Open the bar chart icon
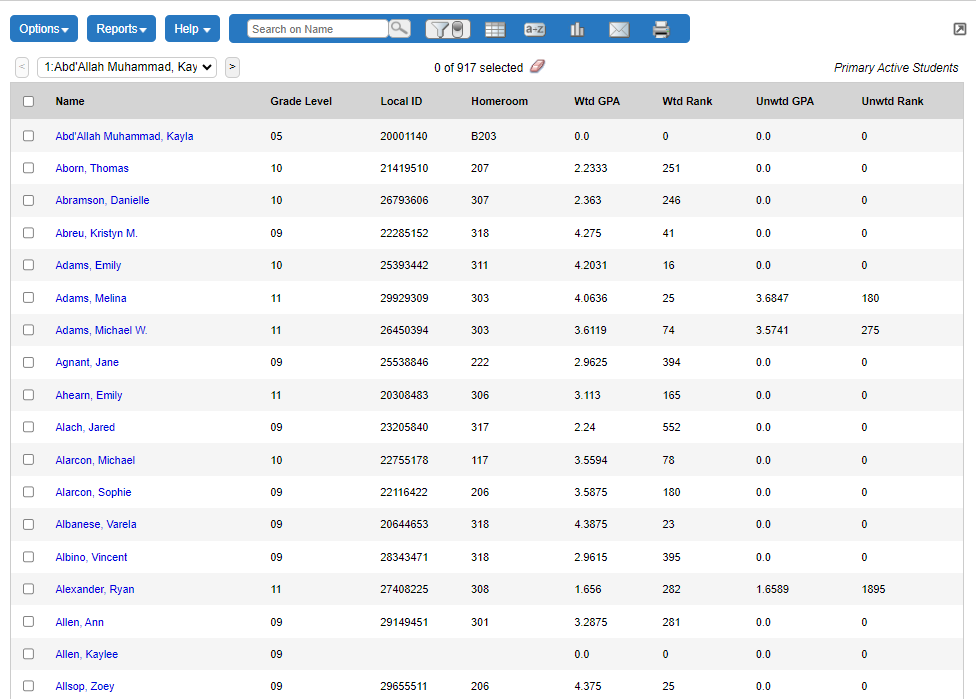The width and height of the screenshot is (976, 699). pyautogui.click(x=577, y=30)
